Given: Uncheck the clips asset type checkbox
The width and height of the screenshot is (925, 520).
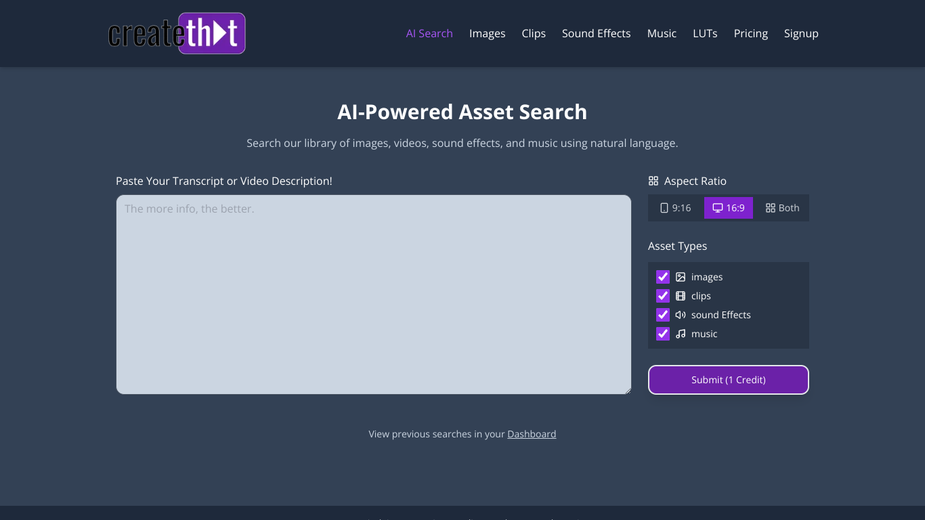Looking at the screenshot, I should tap(662, 296).
